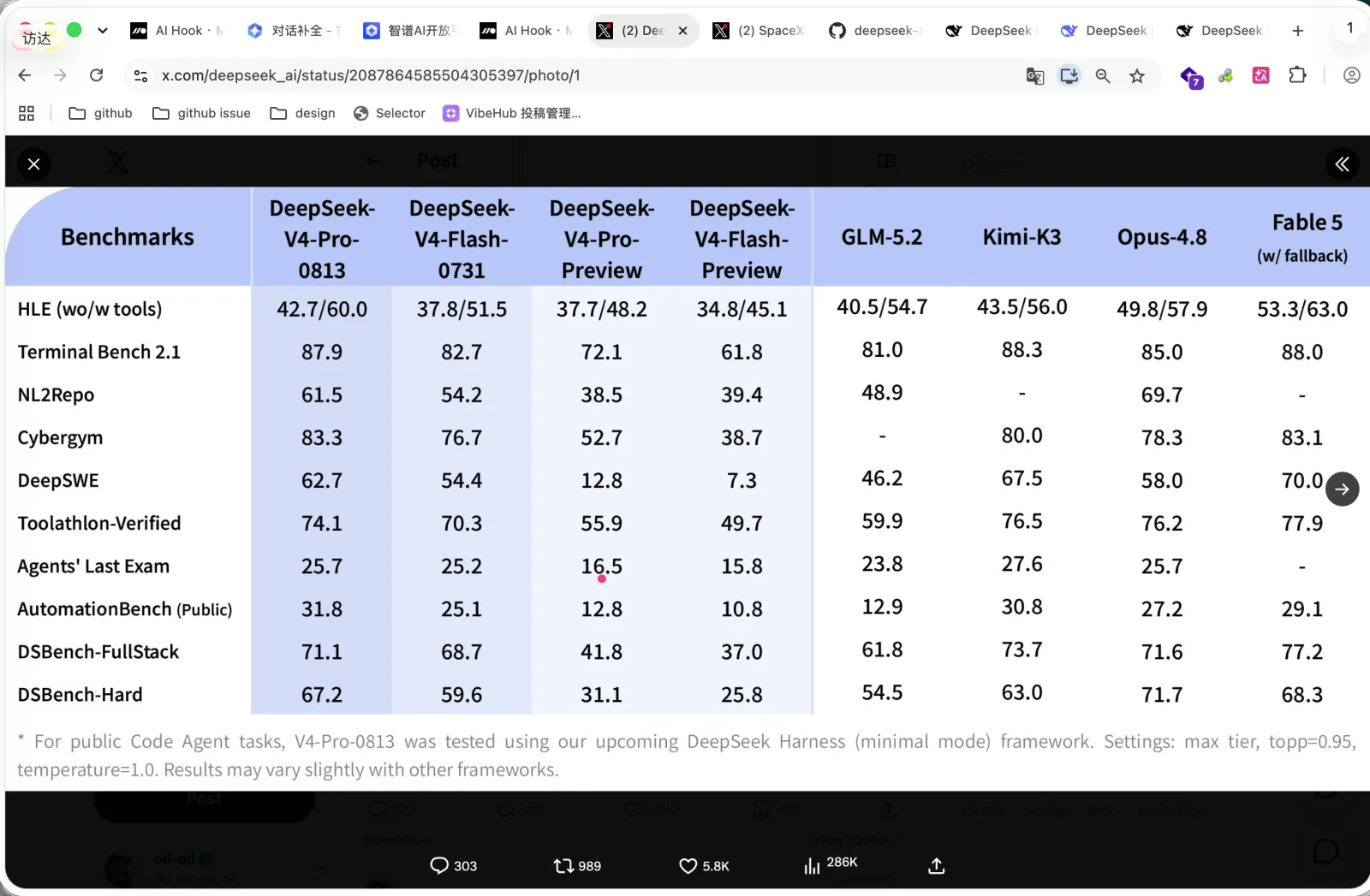Open the Extensions puzzle menu
The height and width of the screenshot is (896, 1370).
click(x=1297, y=75)
